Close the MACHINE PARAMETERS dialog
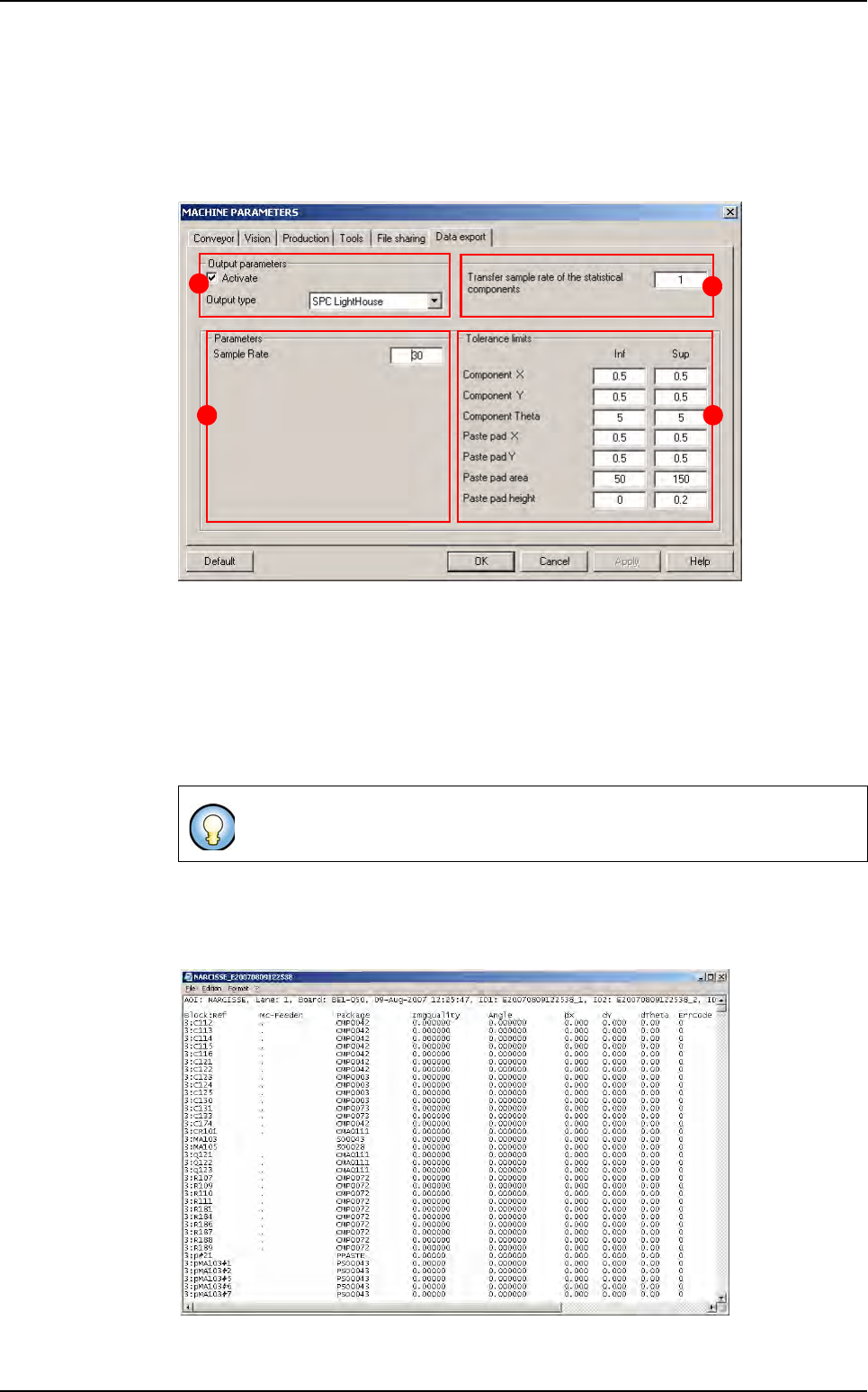The image size is (868, 1392). pyautogui.click(x=730, y=212)
